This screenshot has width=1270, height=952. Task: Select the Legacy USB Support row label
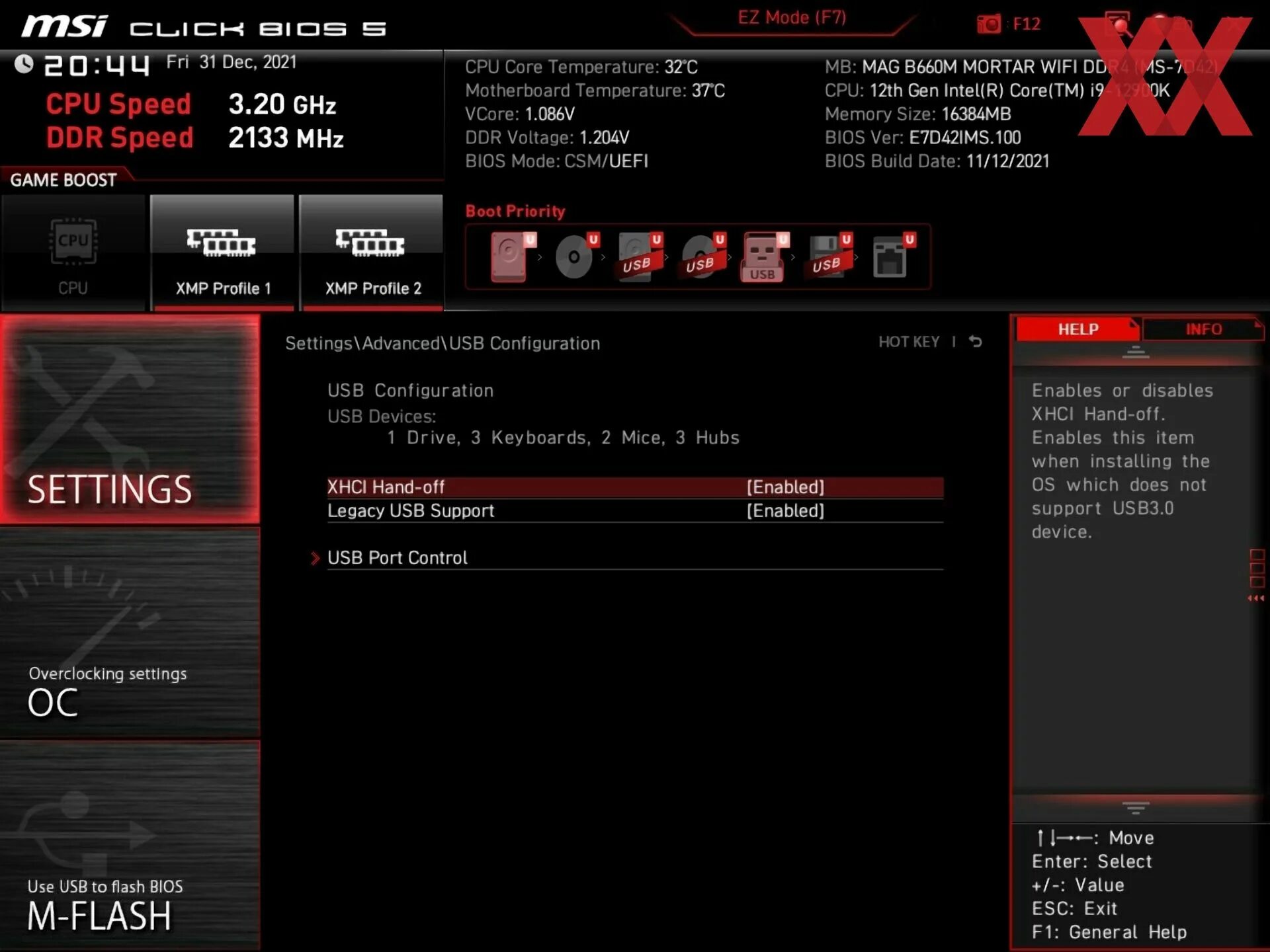[411, 510]
